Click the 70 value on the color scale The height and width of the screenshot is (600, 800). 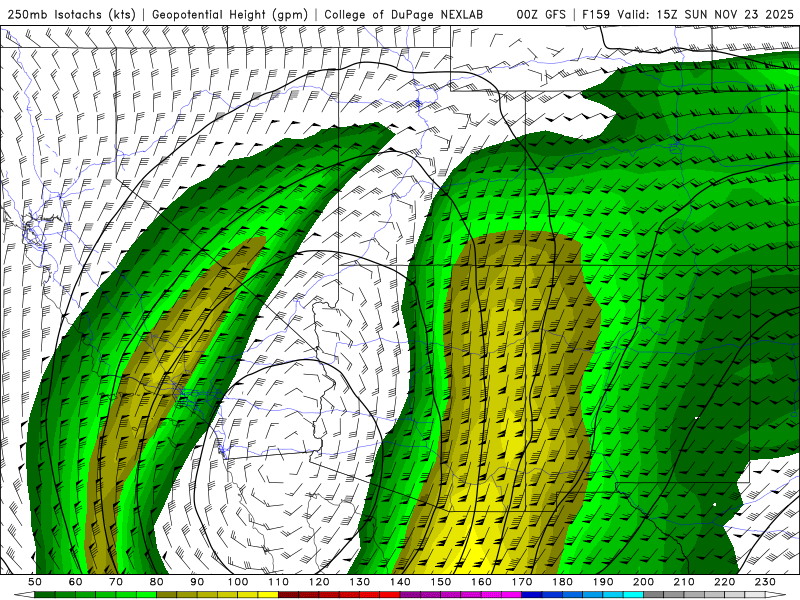click(x=116, y=582)
